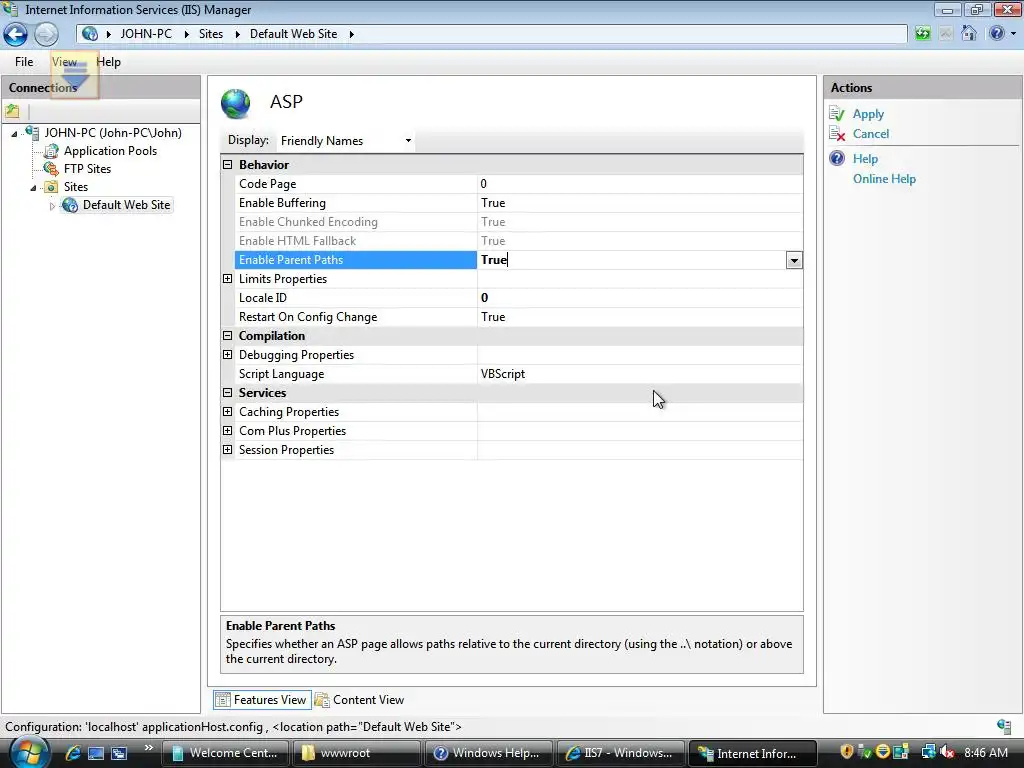Switch to the Content View tab
The height and width of the screenshot is (768, 1024).
click(360, 699)
